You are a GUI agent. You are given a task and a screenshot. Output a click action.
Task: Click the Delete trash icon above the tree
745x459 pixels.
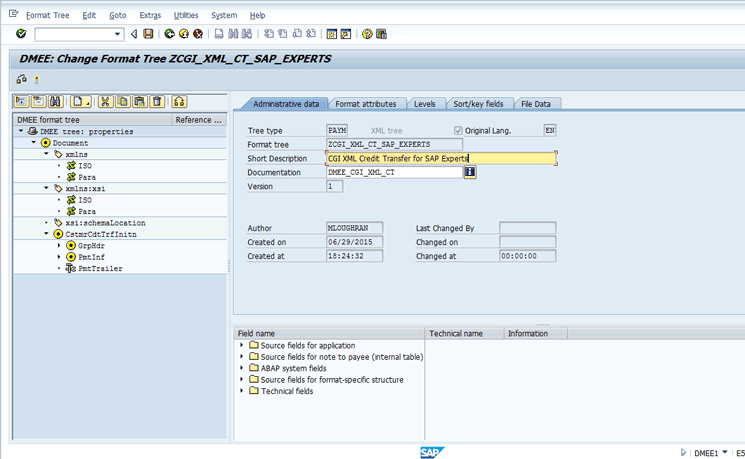pos(156,102)
